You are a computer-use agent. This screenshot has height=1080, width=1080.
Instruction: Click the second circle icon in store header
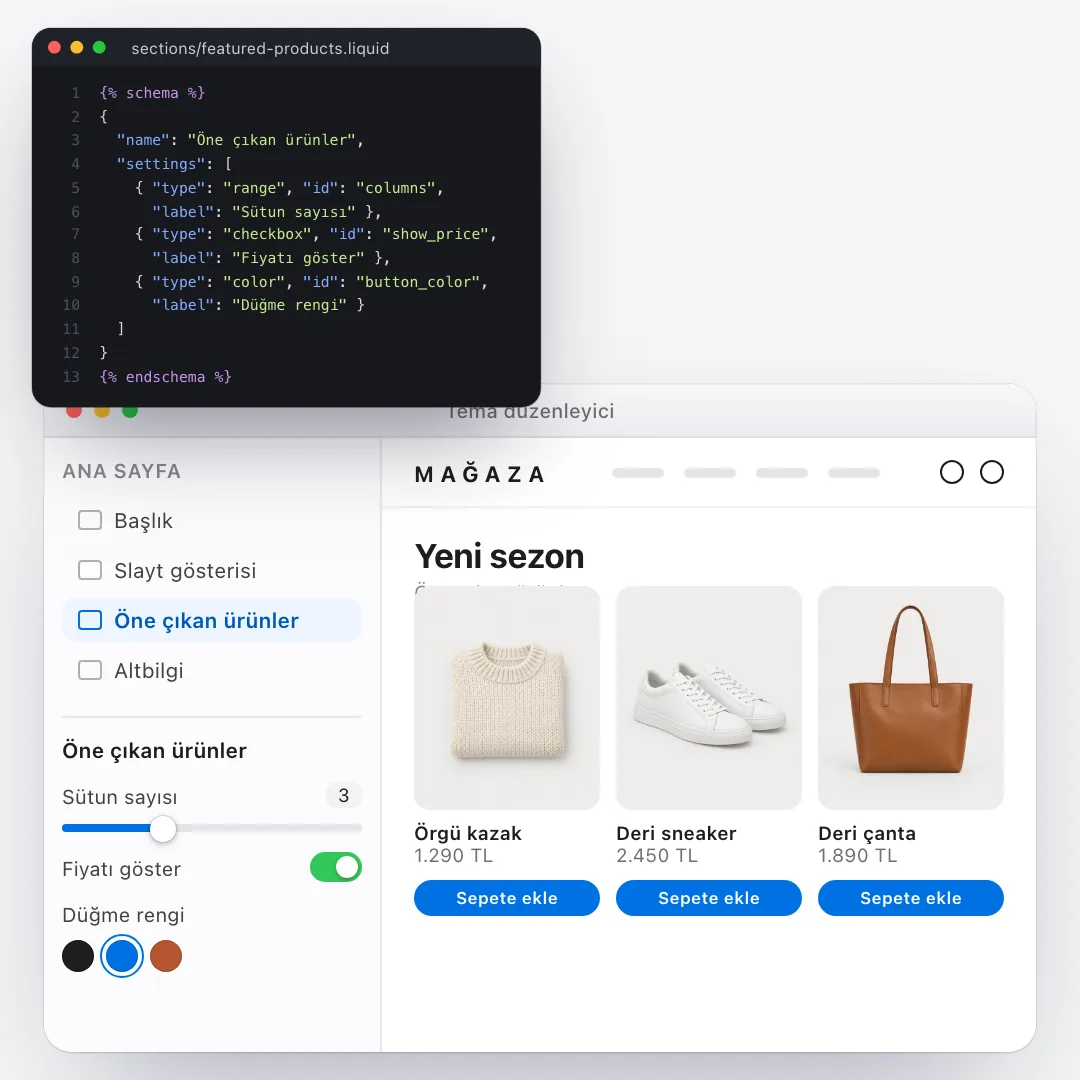[x=991, y=472]
